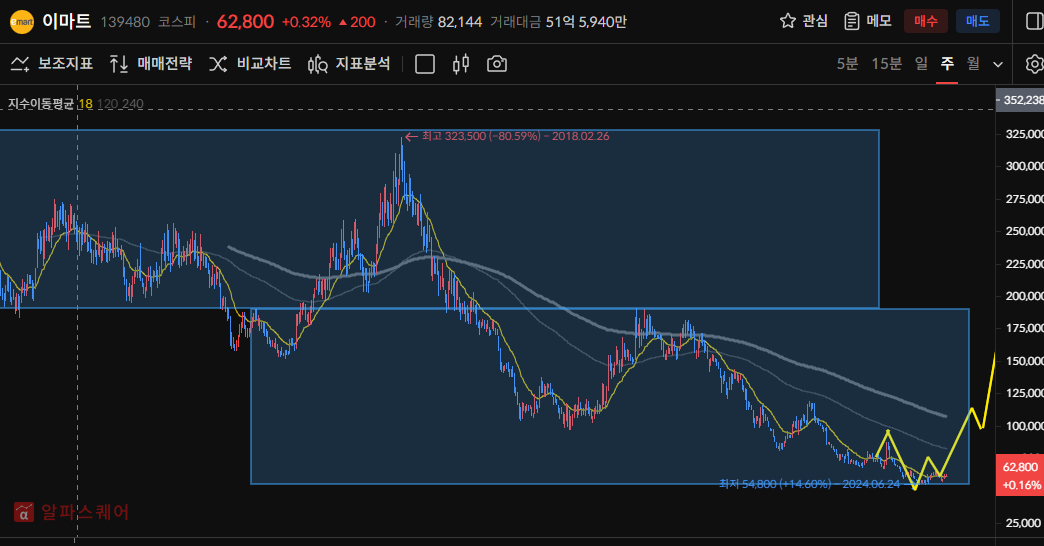The width and height of the screenshot is (1044, 546).
Task: Click the 200,000 price axis tick
Action: [1024, 296]
